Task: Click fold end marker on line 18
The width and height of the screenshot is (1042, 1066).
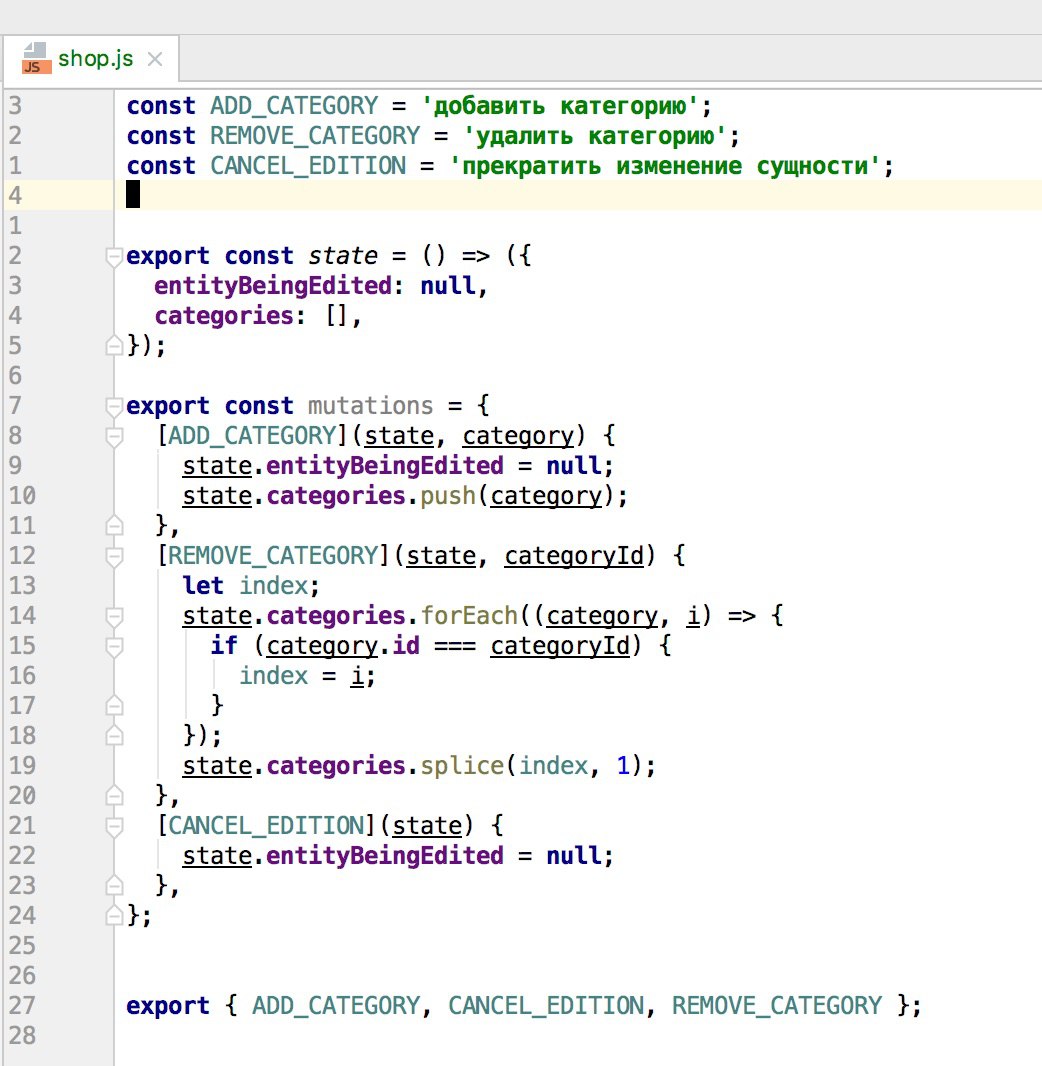Action: (x=114, y=736)
